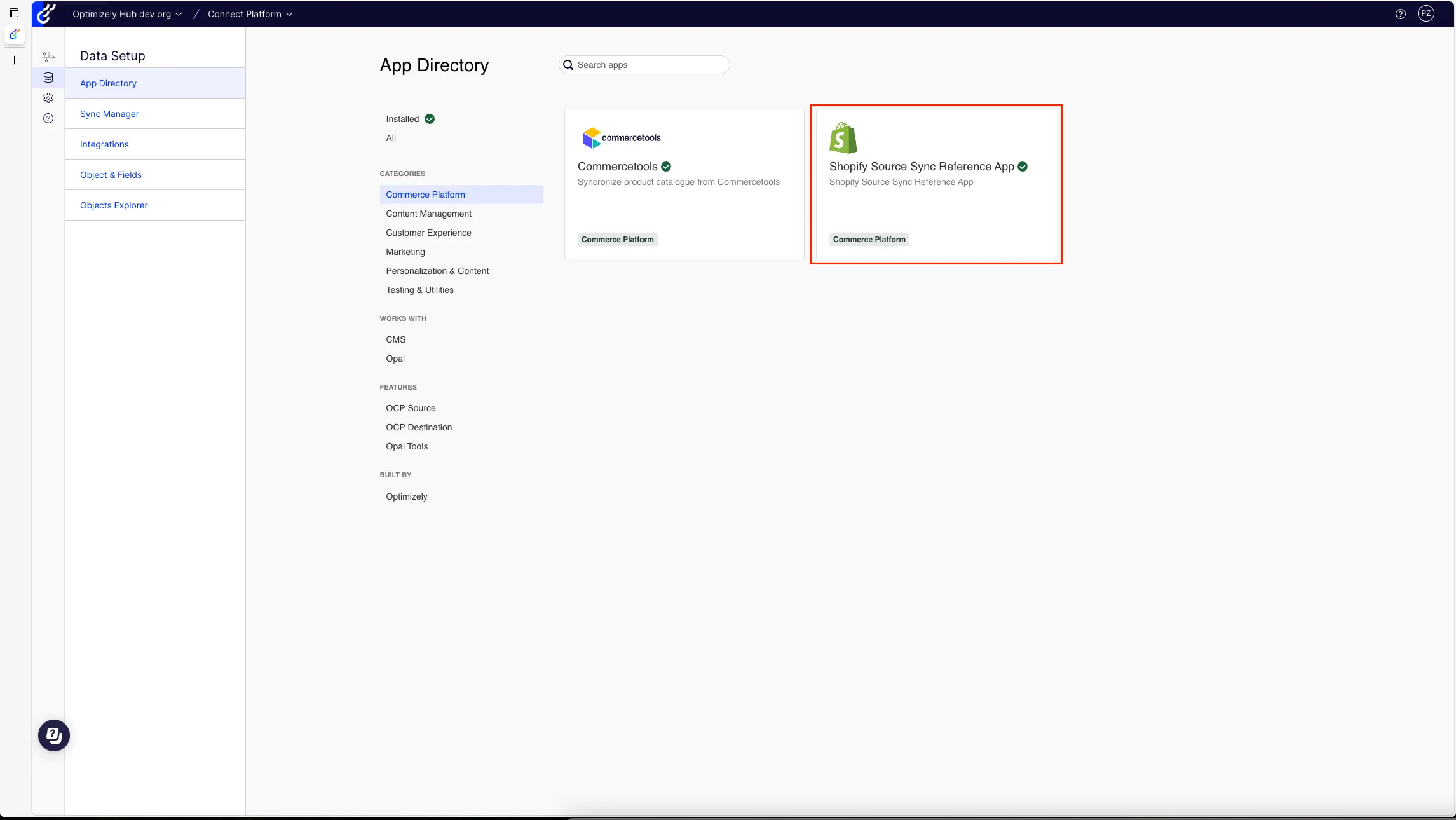The width and height of the screenshot is (1456, 820).
Task: Open the chat support widget button
Action: (x=54, y=735)
